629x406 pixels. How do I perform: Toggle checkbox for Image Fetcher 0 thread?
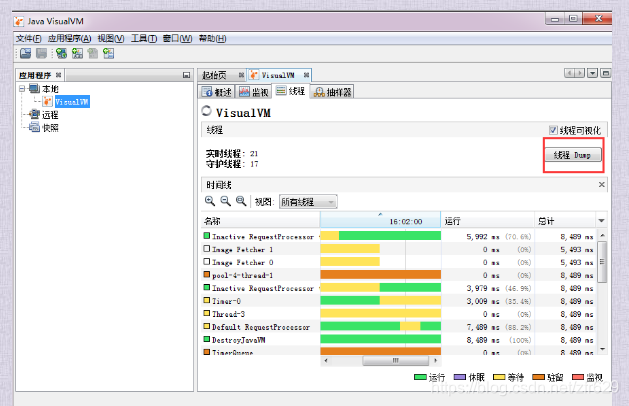tap(207, 262)
